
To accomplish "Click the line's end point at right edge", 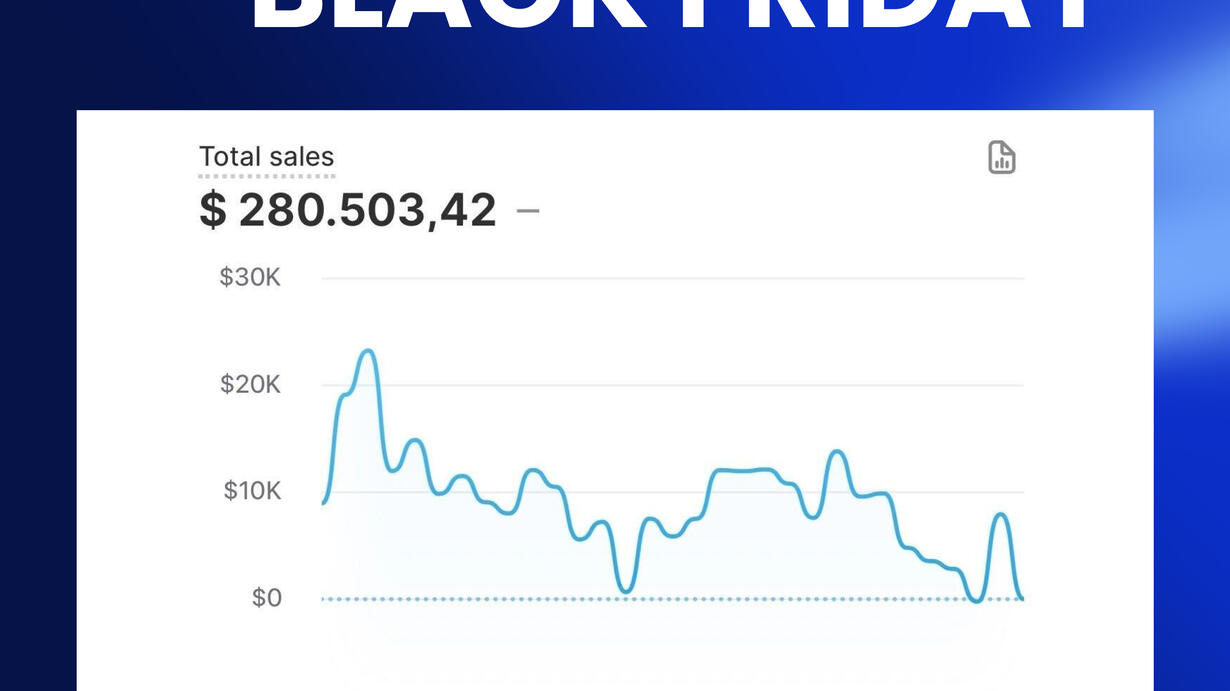I will point(1021,598).
